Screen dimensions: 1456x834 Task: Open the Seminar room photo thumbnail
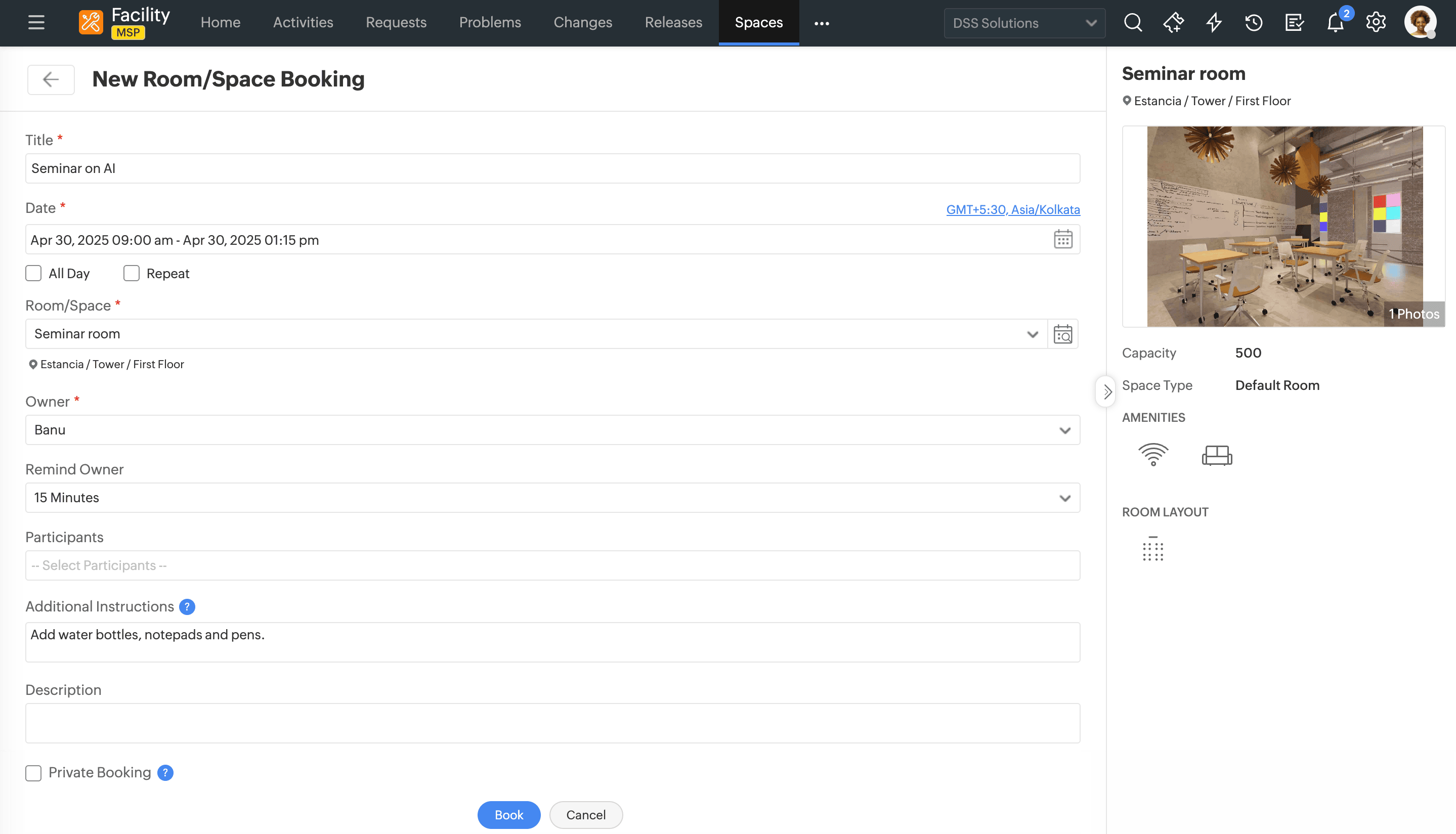[x=1284, y=227]
